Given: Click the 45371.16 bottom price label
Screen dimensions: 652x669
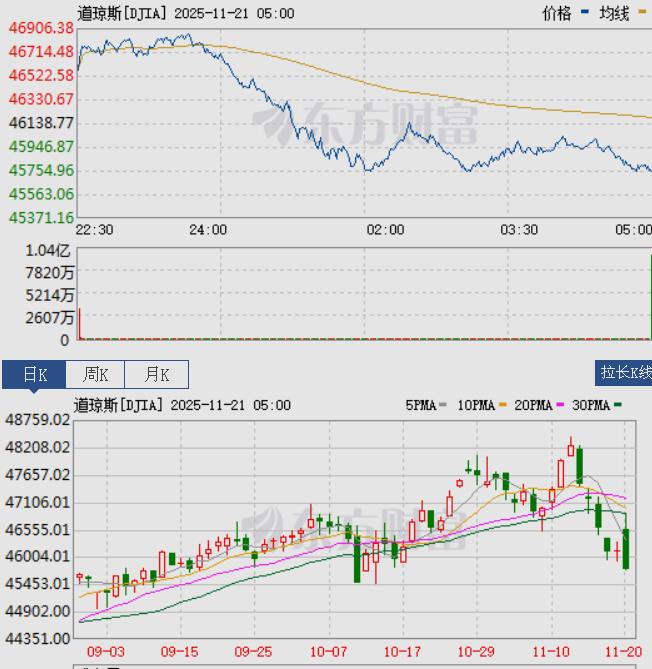Looking at the screenshot, I should coord(41,218).
